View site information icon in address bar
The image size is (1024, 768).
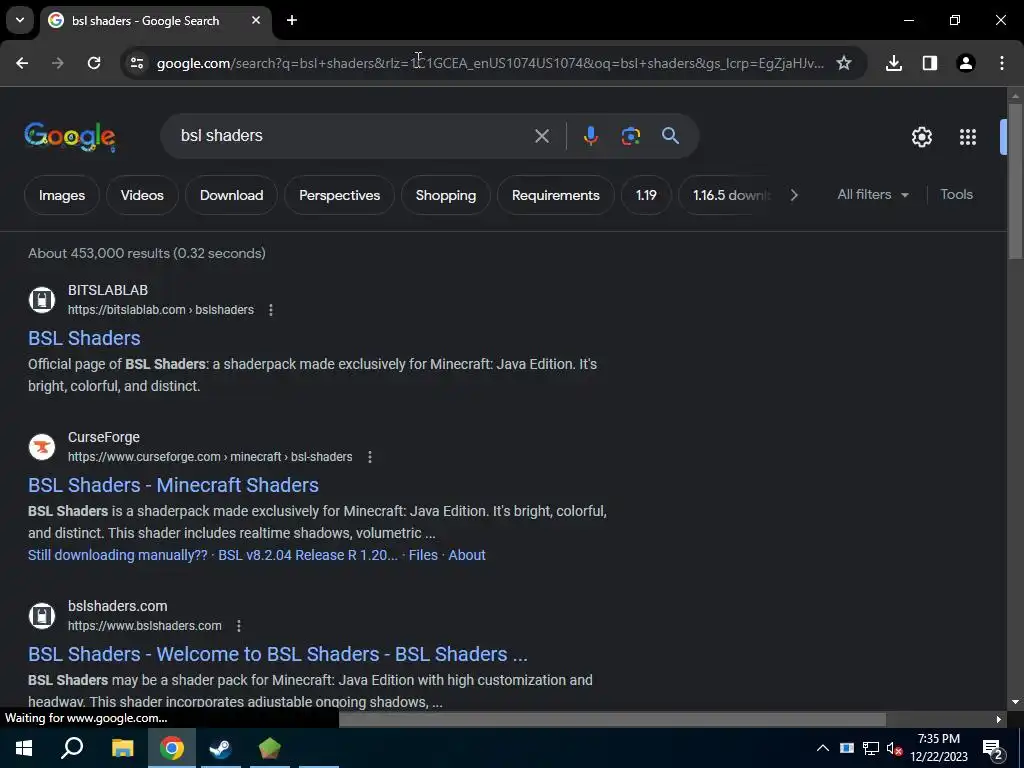coord(136,63)
